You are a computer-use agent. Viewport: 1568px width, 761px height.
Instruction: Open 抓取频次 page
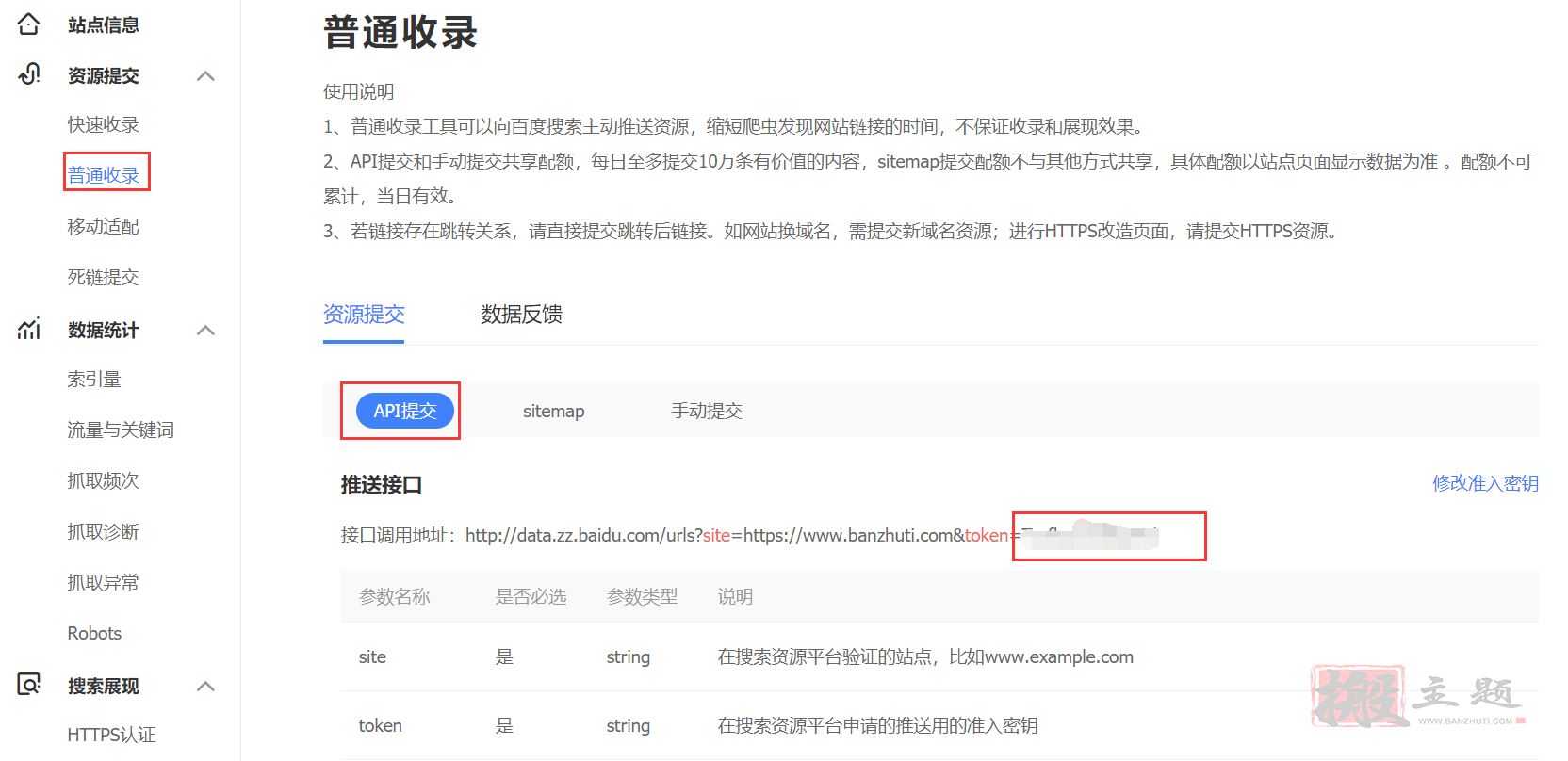tap(103, 480)
